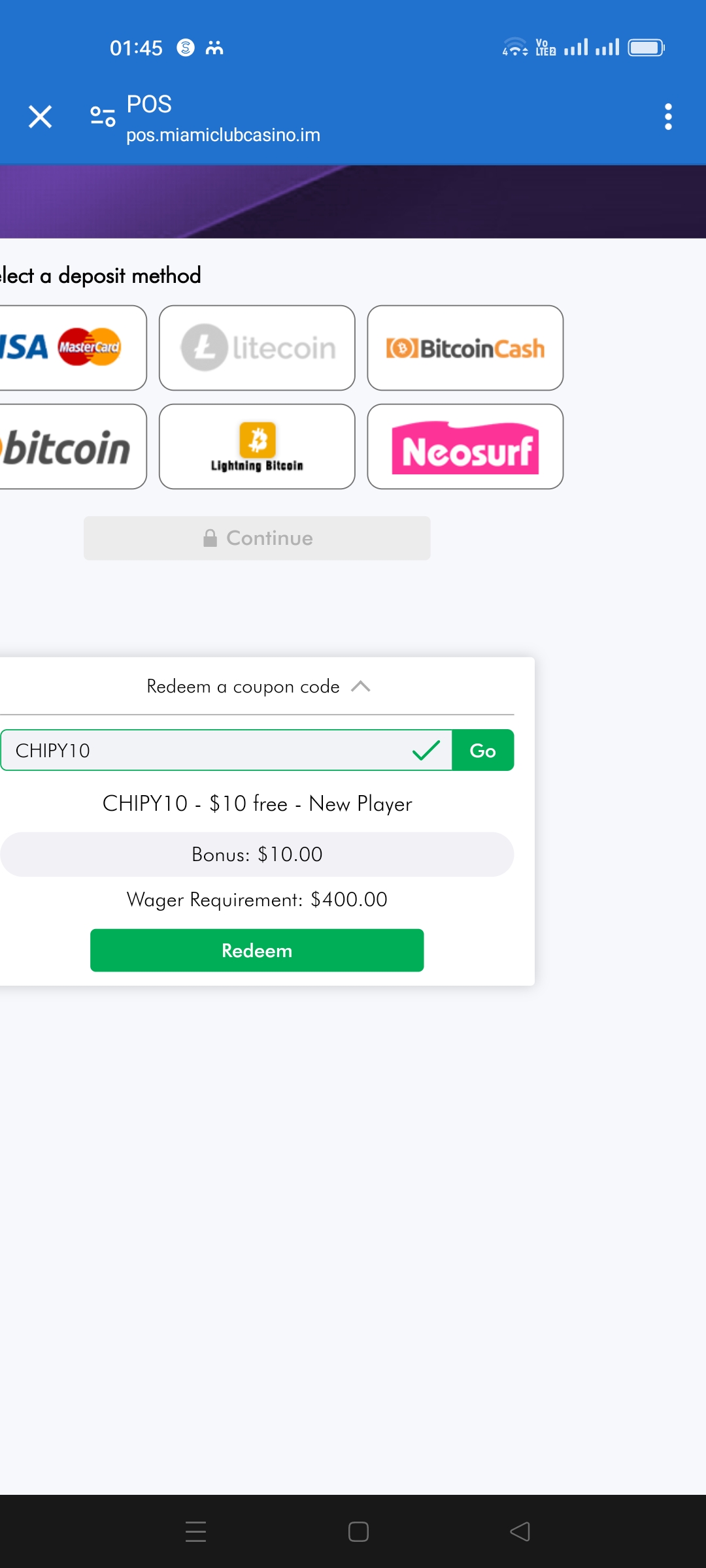Choose Lightning Bitcoin payment option
Screen dimensions: 706x1568
point(257,447)
